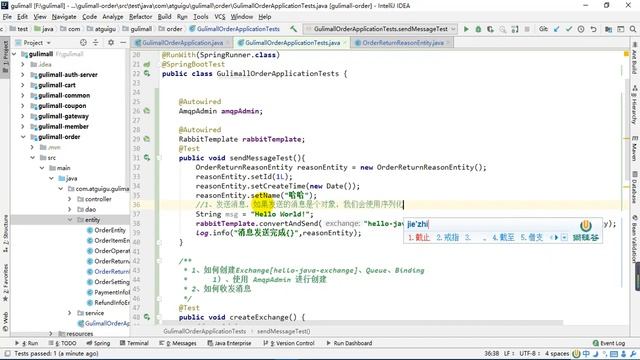Screen dimensions: 640x360
Task: Open the VCS menu
Action: [220, 17]
